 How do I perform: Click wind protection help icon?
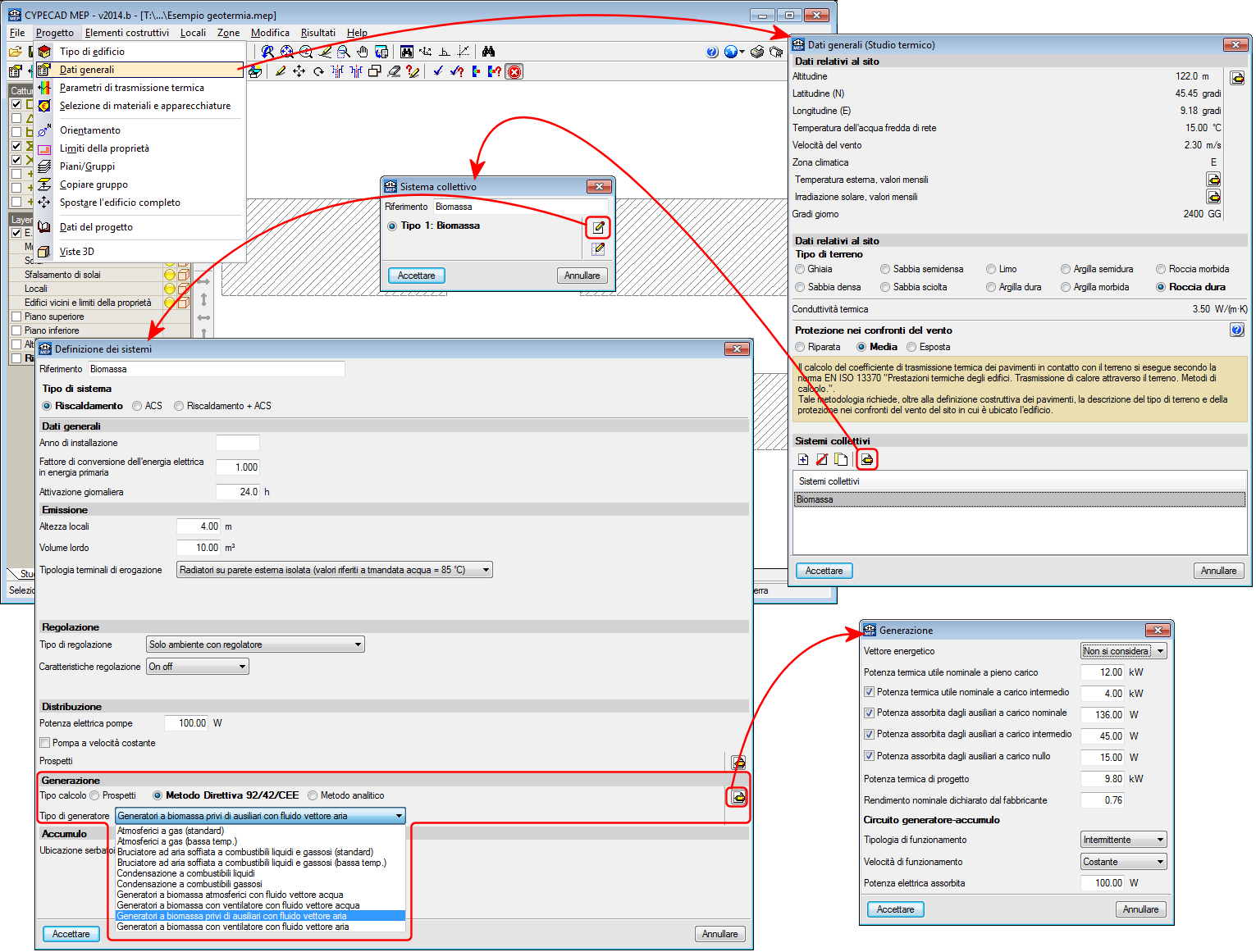[x=1237, y=330]
